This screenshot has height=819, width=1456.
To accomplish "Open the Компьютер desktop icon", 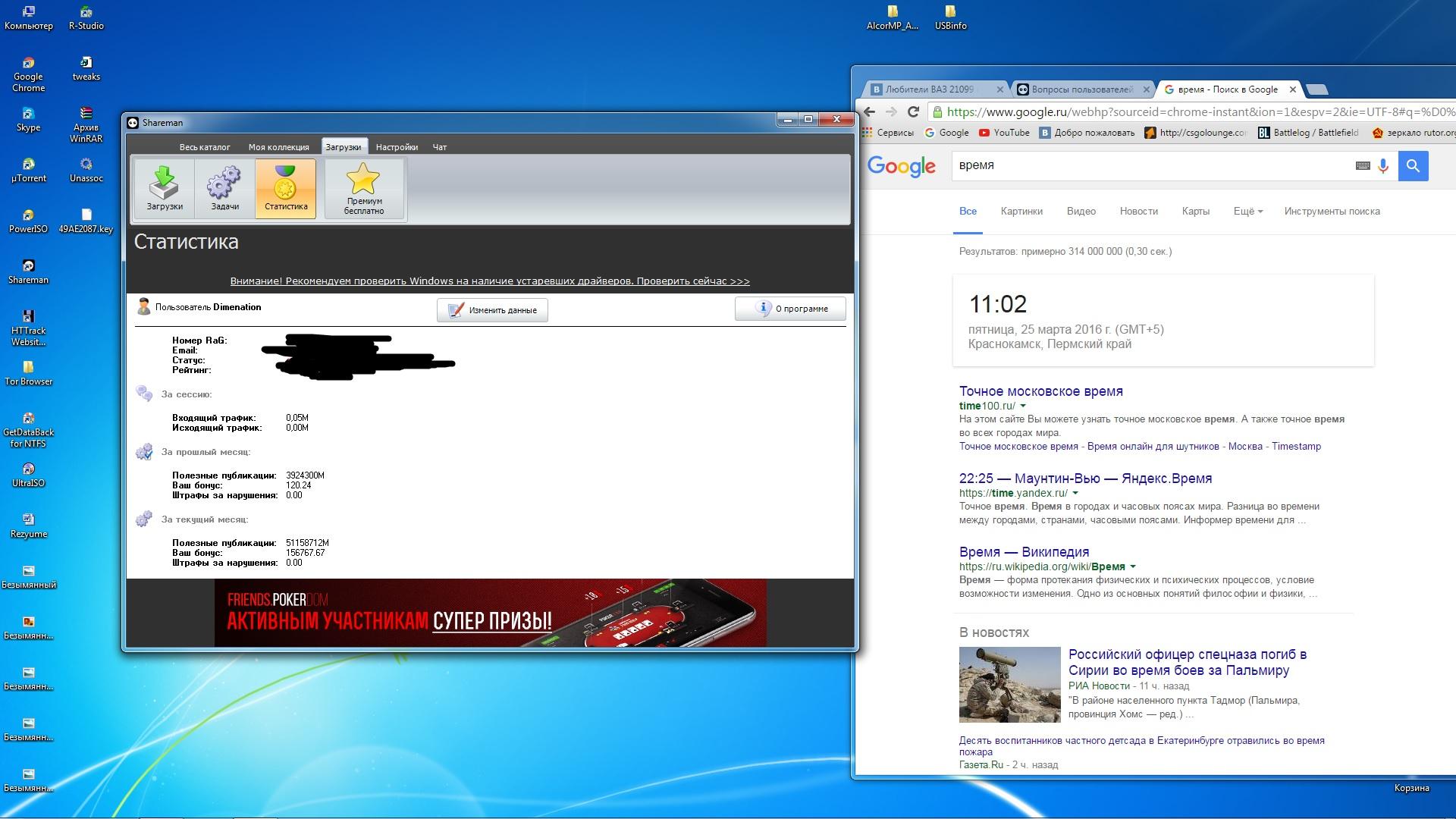I will click(x=28, y=18).
